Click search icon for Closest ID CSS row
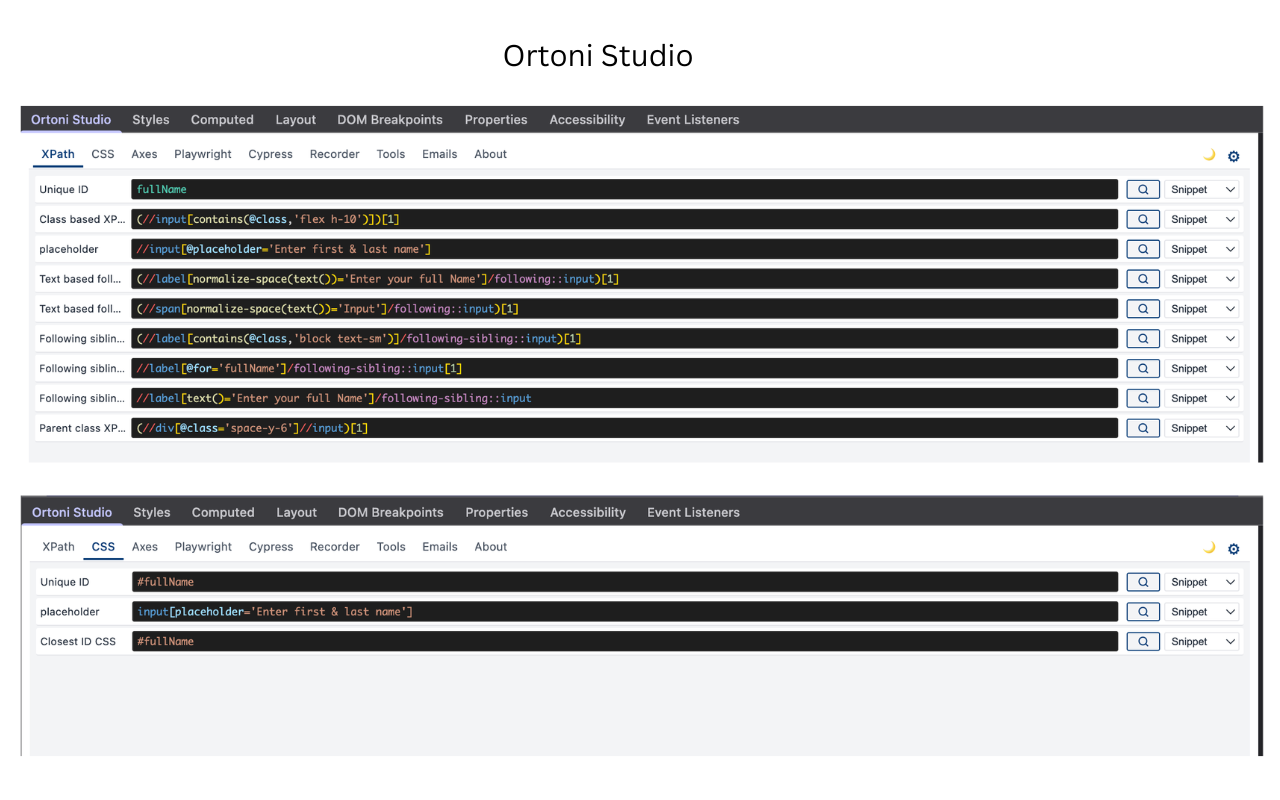 (1143, 642)
